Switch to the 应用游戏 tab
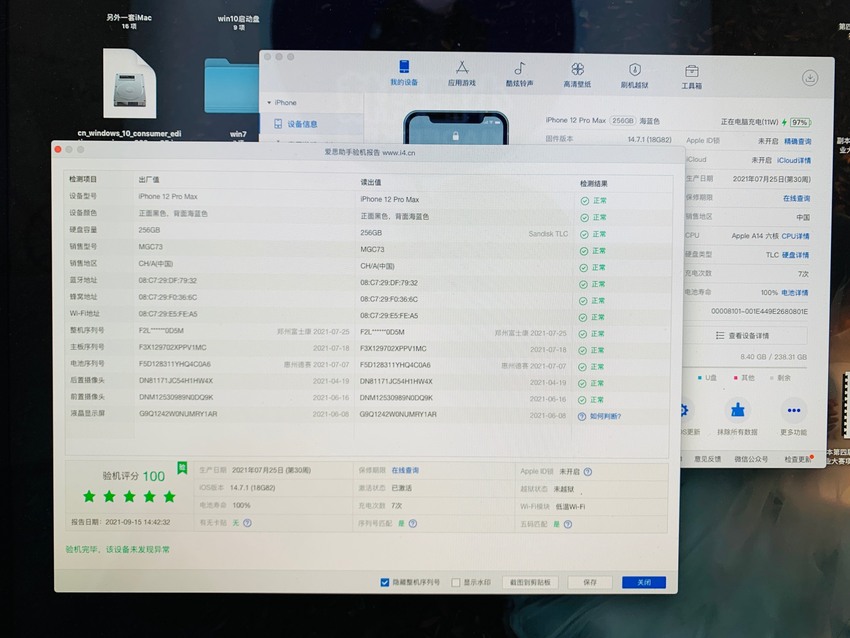Screen dimensions: 850x638 (x=461, y=74)
